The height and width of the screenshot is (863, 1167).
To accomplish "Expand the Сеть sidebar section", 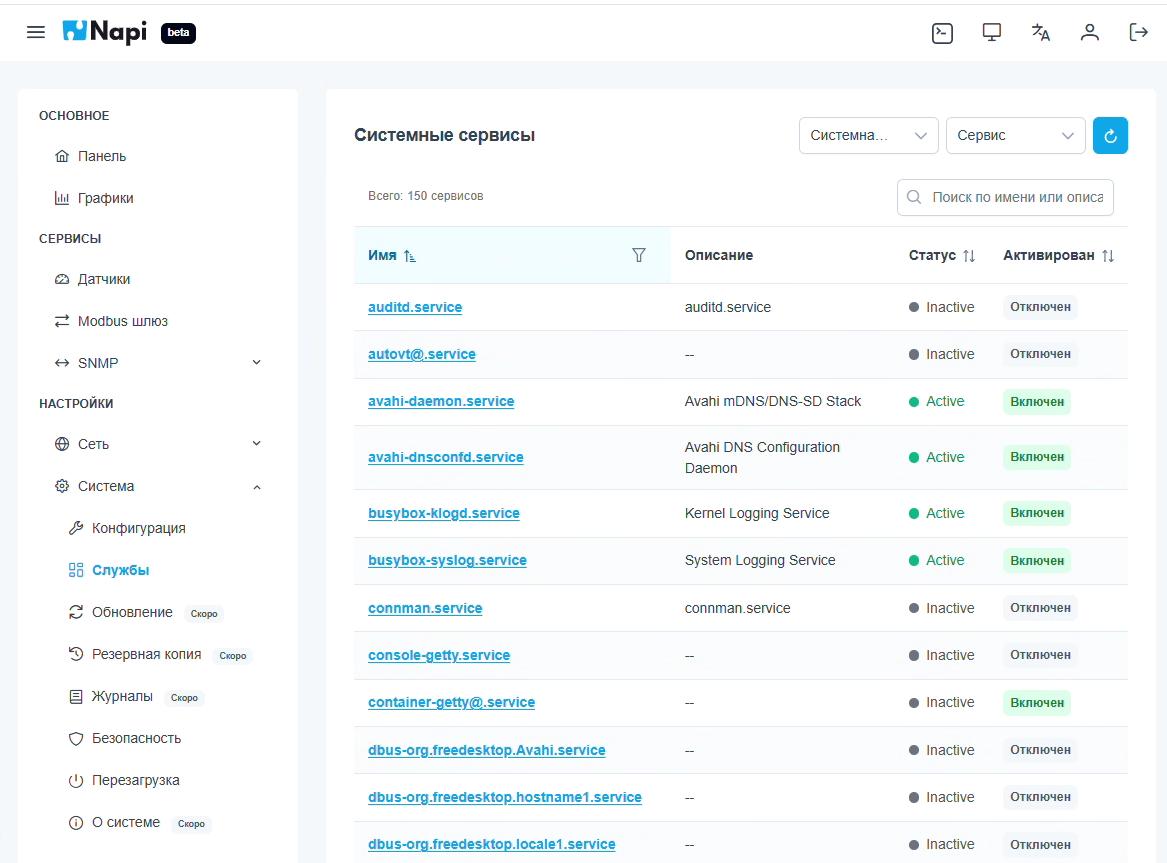I will tap(256, 444).
